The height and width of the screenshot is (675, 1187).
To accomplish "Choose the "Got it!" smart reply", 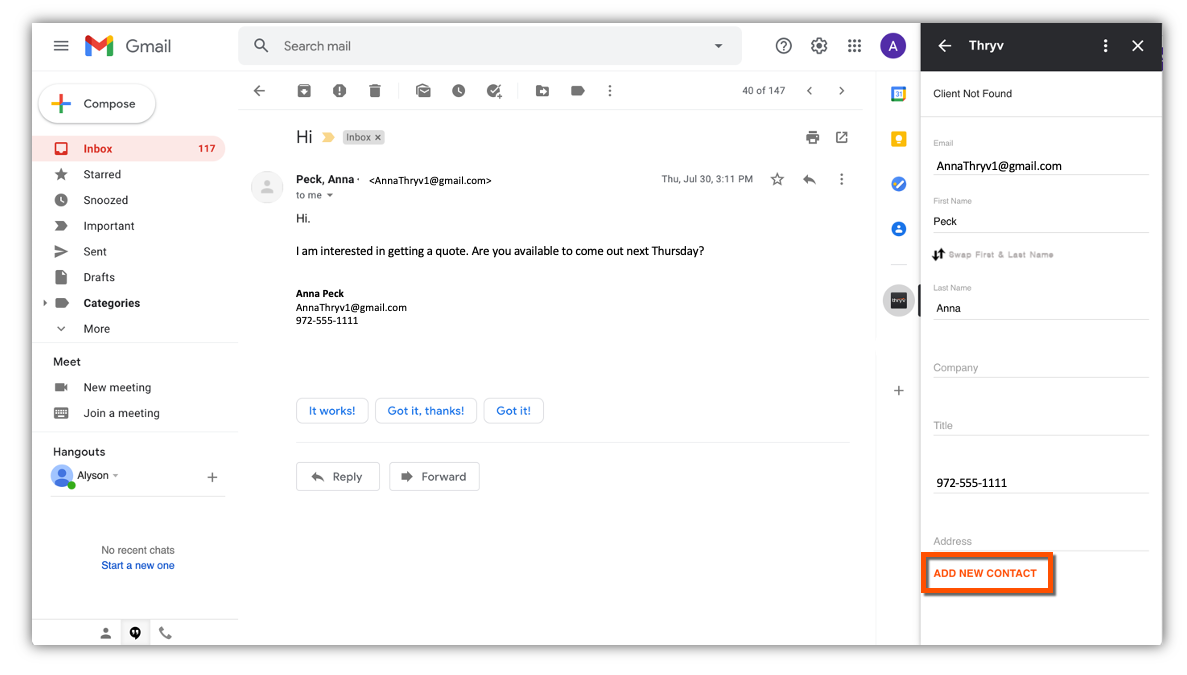I will (513, 411).
